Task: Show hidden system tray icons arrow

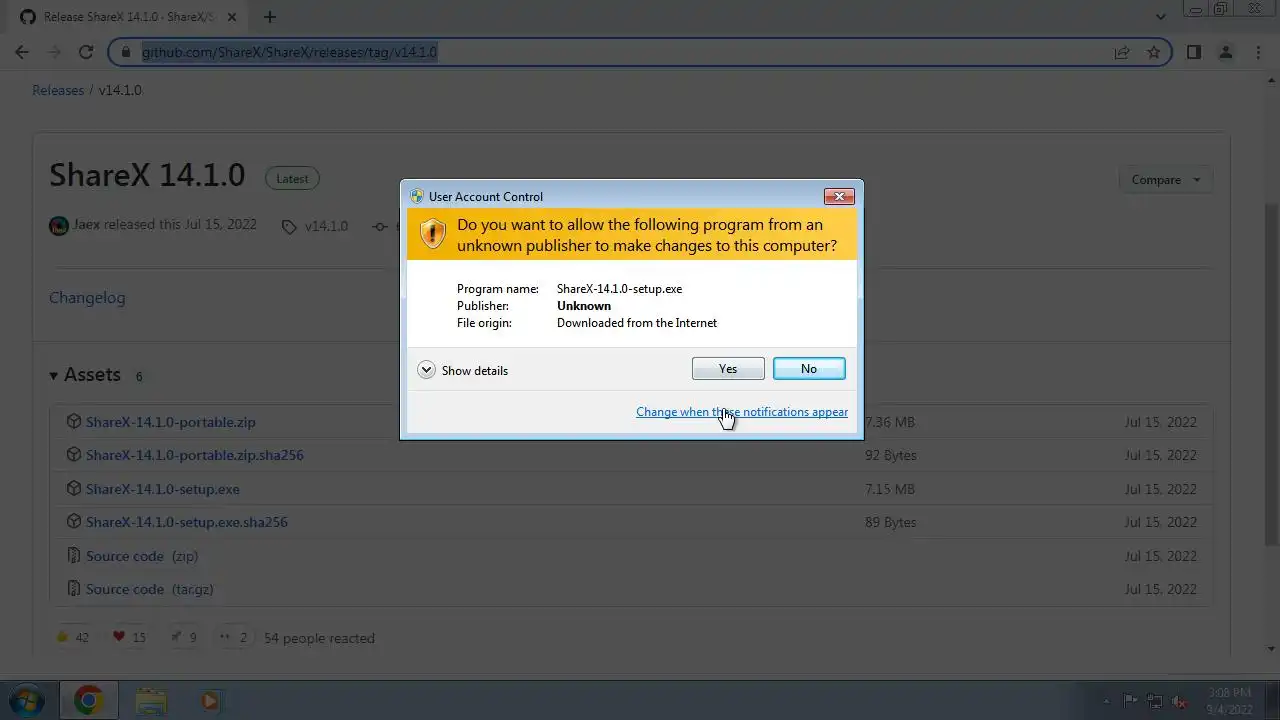Action: tap(1105, 701)
